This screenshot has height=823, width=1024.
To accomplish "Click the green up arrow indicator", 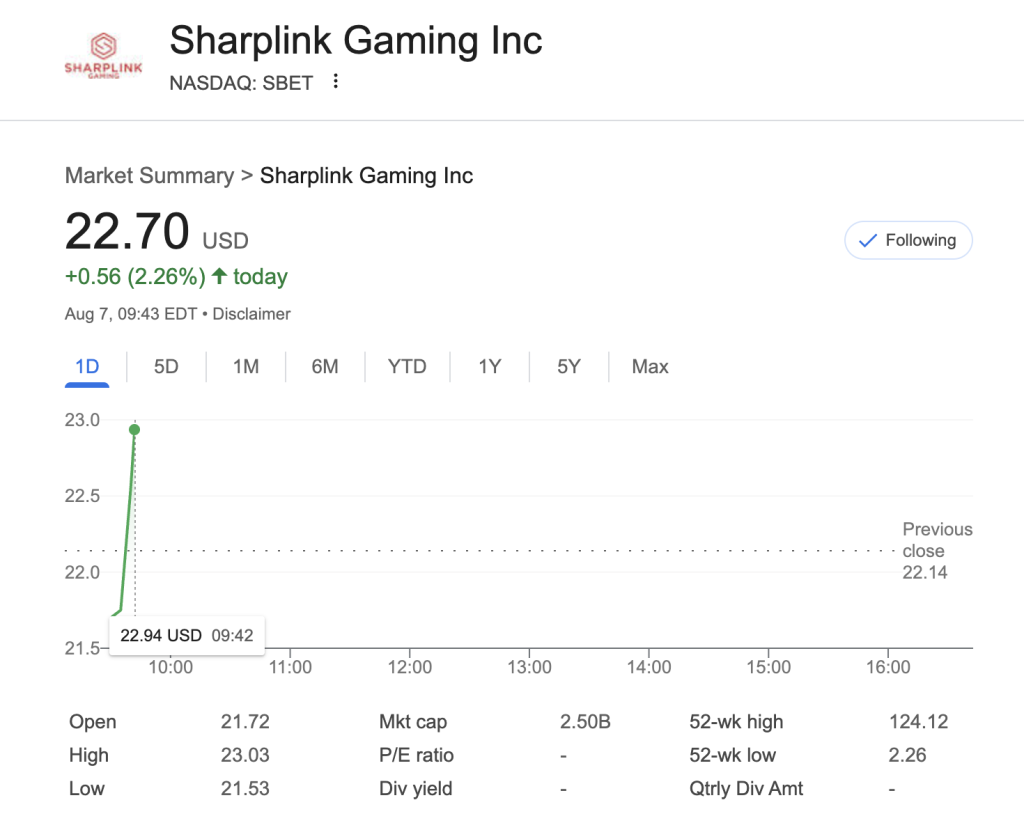I will 220,277.
